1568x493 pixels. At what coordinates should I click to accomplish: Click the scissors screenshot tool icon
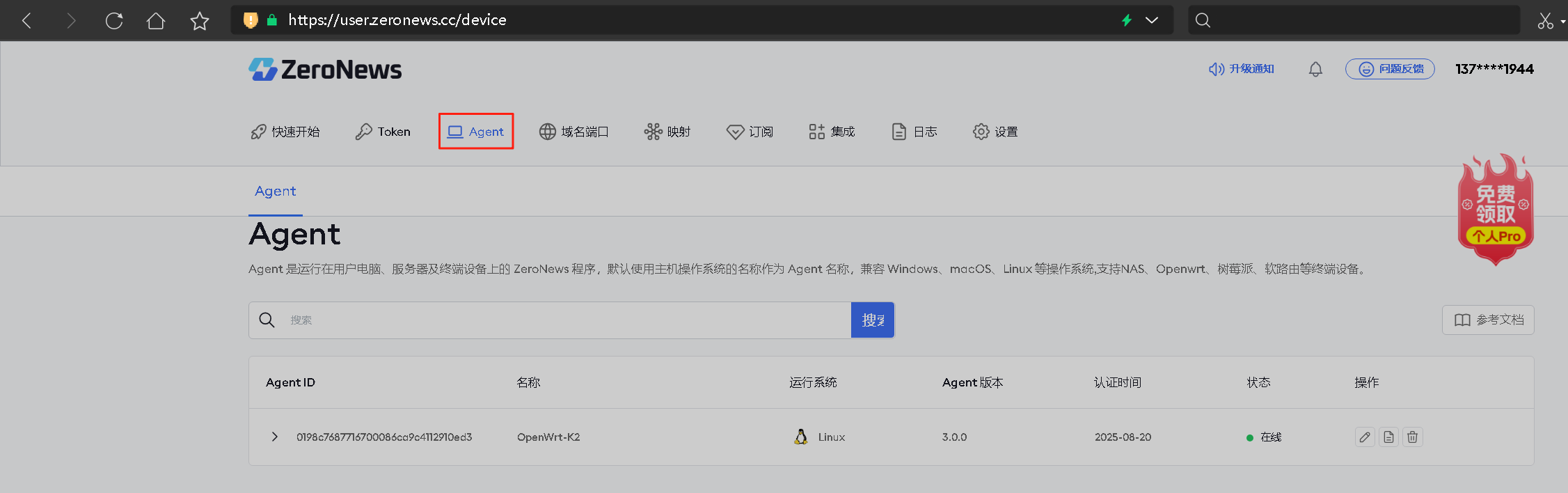pyautogui.click(x=1545, y=21)
